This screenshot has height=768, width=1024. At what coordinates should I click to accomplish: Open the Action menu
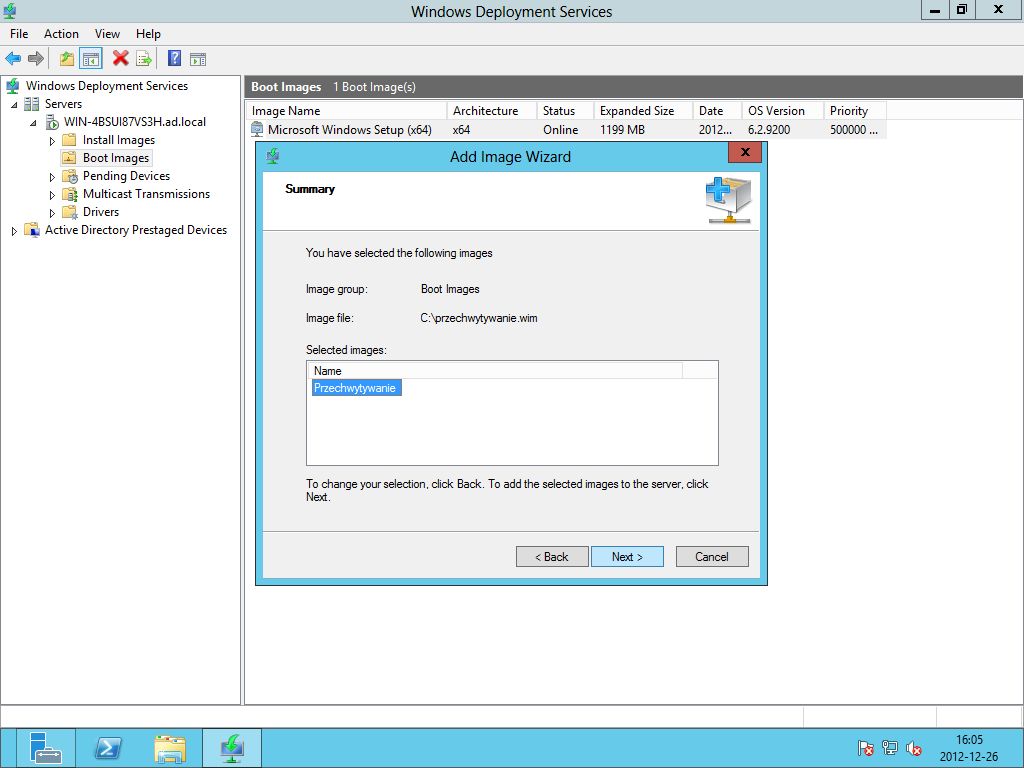(61, 34)
